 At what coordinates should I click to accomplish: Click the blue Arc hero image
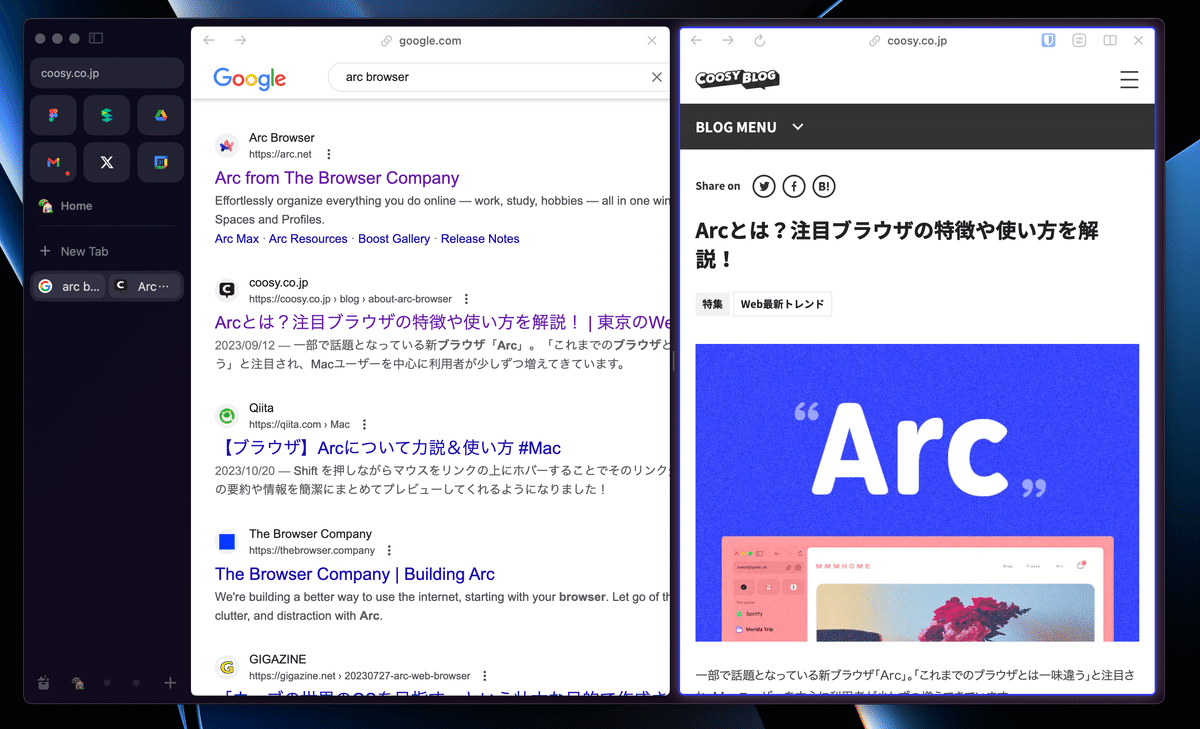click(x=917, y=493)
